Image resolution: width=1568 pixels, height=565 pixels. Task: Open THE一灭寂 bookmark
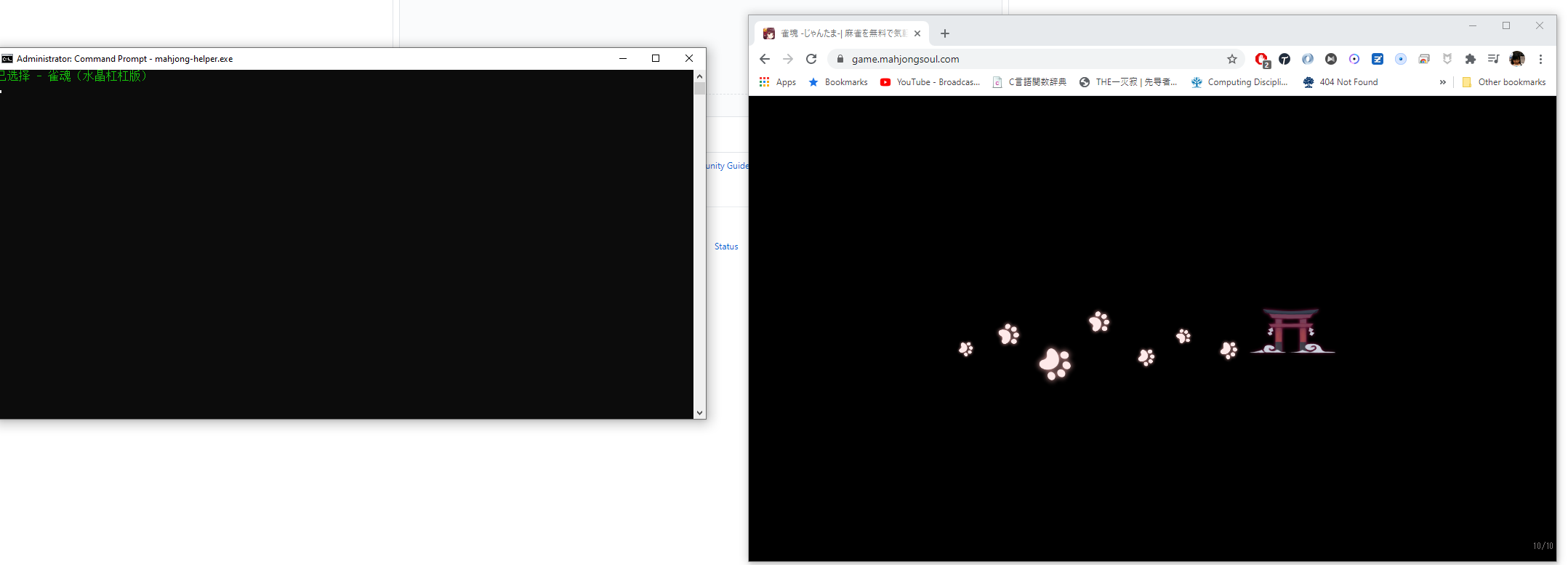1127,82
